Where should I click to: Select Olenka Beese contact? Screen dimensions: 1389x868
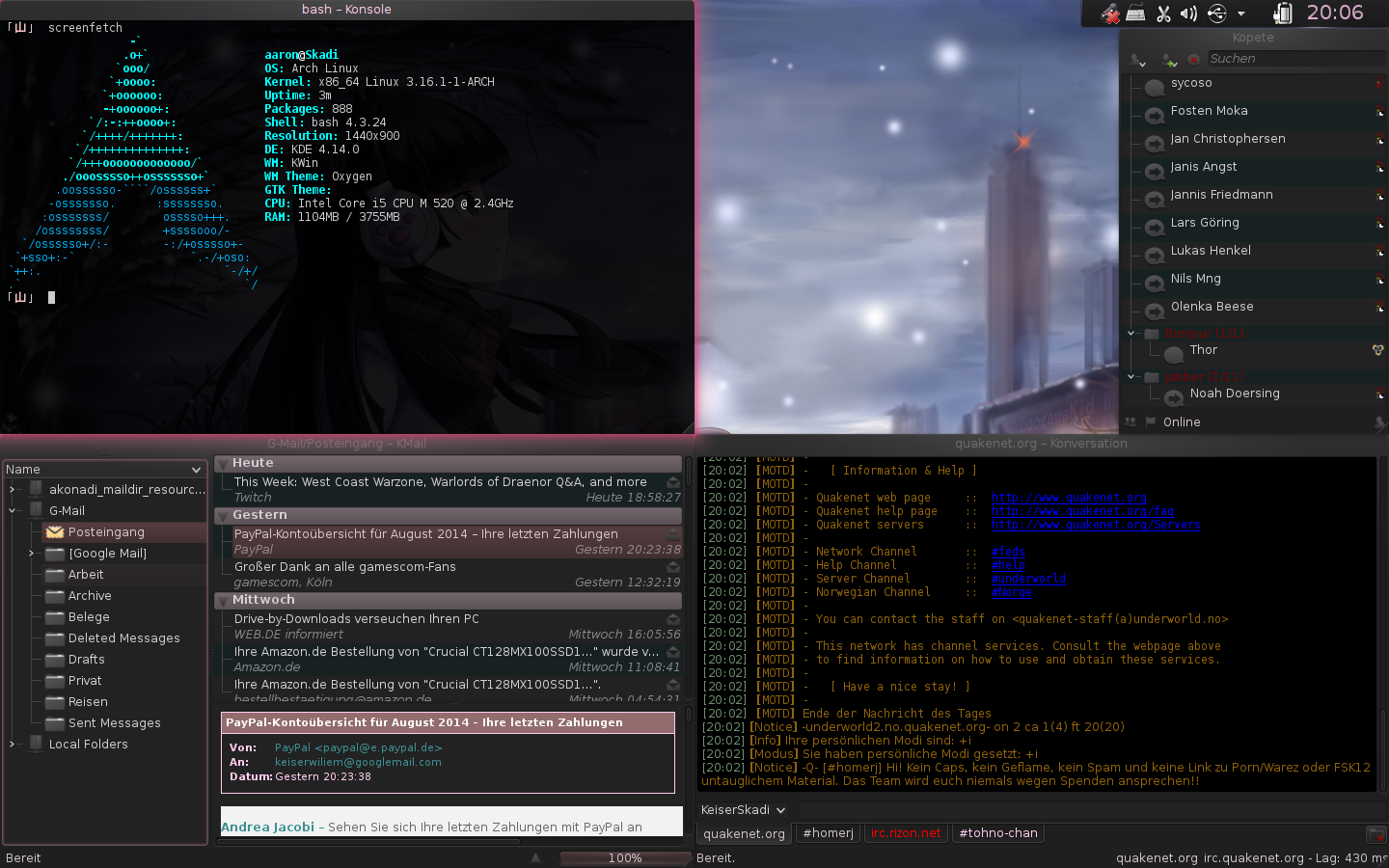point(1212,307)
